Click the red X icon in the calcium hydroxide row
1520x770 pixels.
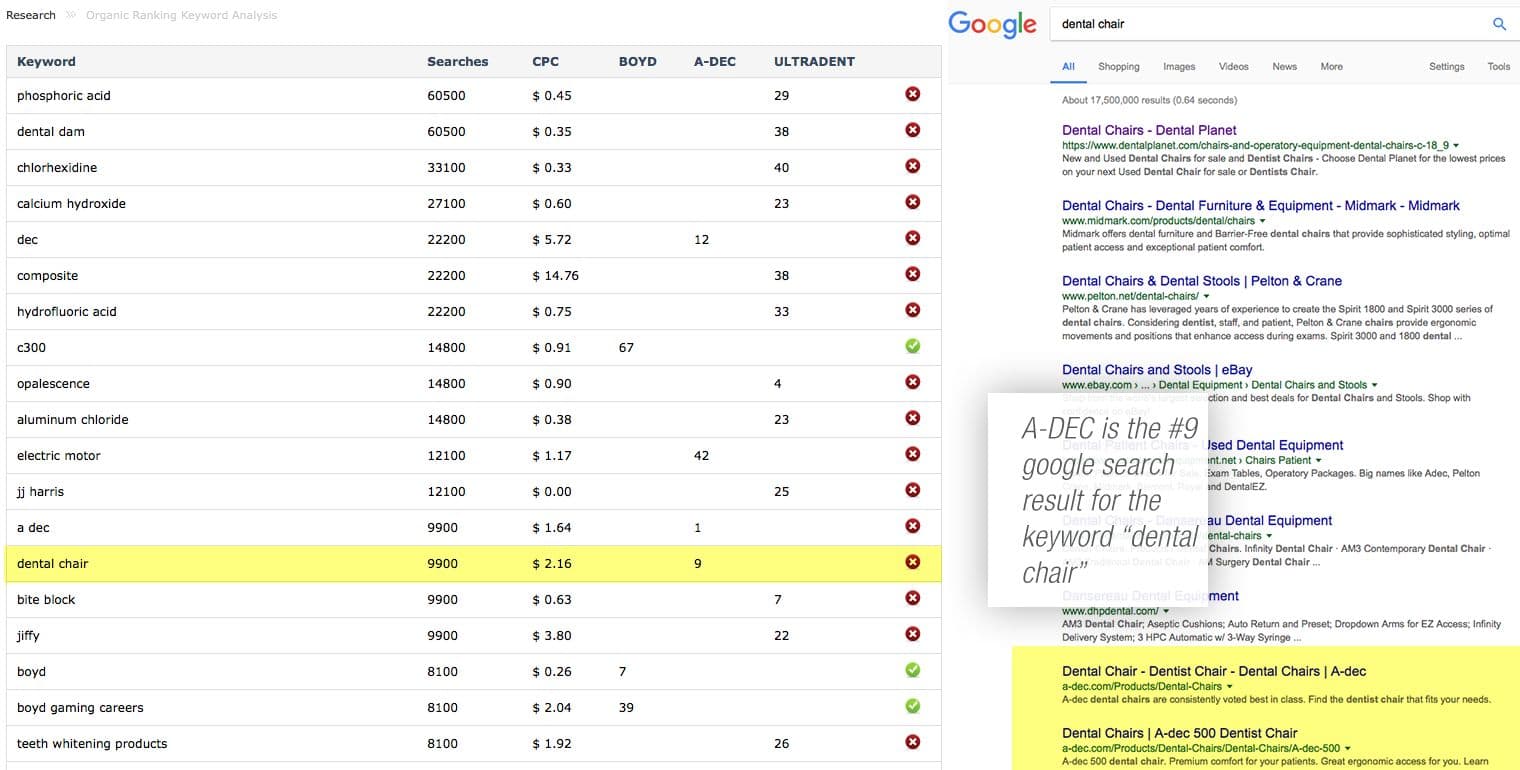click(912, 202)
